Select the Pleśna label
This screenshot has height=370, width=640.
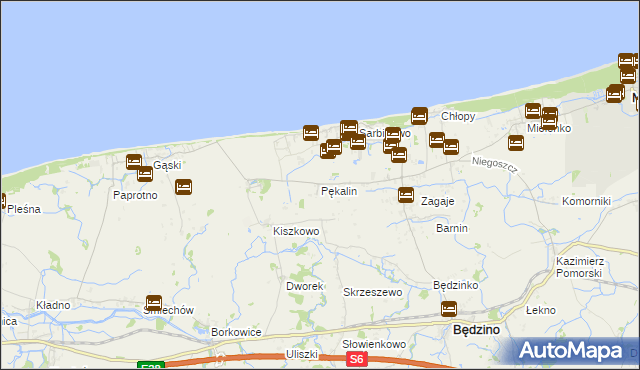pos(24,209)
